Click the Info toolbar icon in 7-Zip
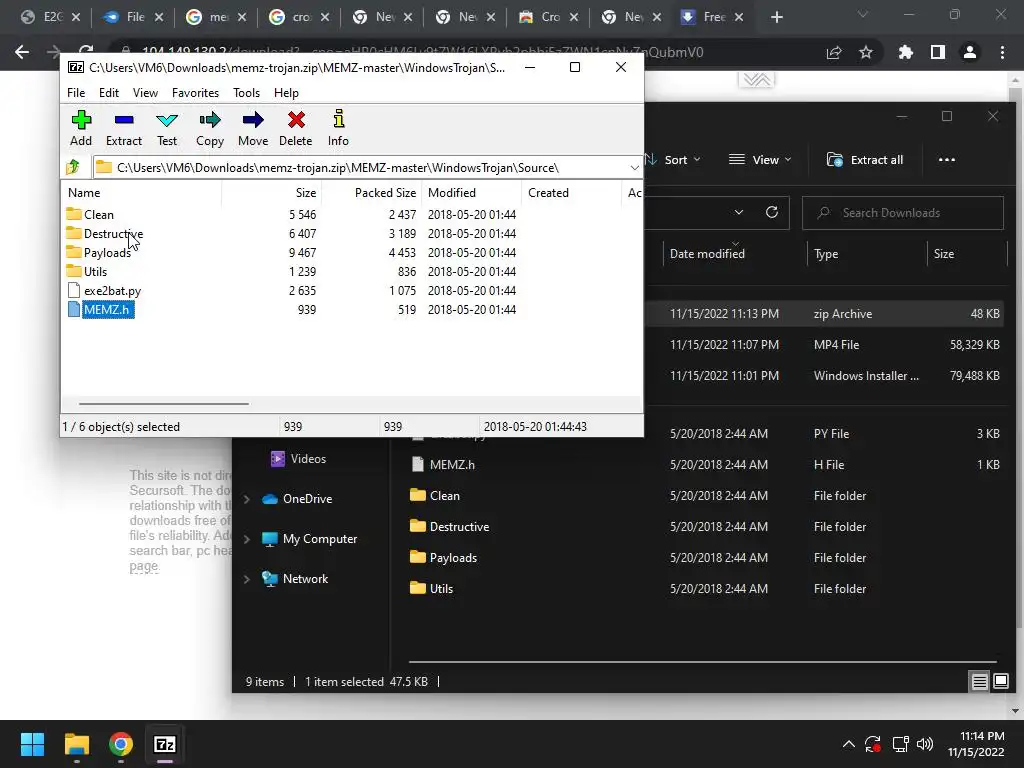 point(338,128)
